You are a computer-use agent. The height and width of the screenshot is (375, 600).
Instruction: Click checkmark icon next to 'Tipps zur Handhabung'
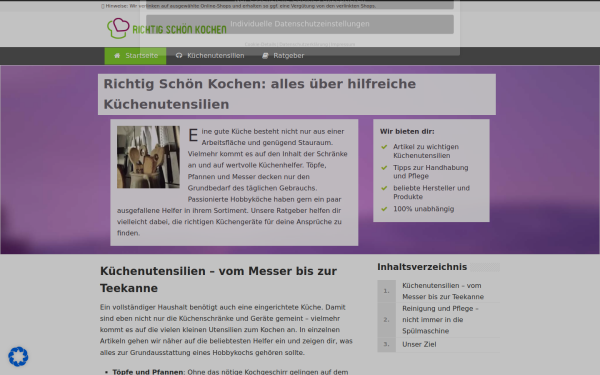(384, 168)
